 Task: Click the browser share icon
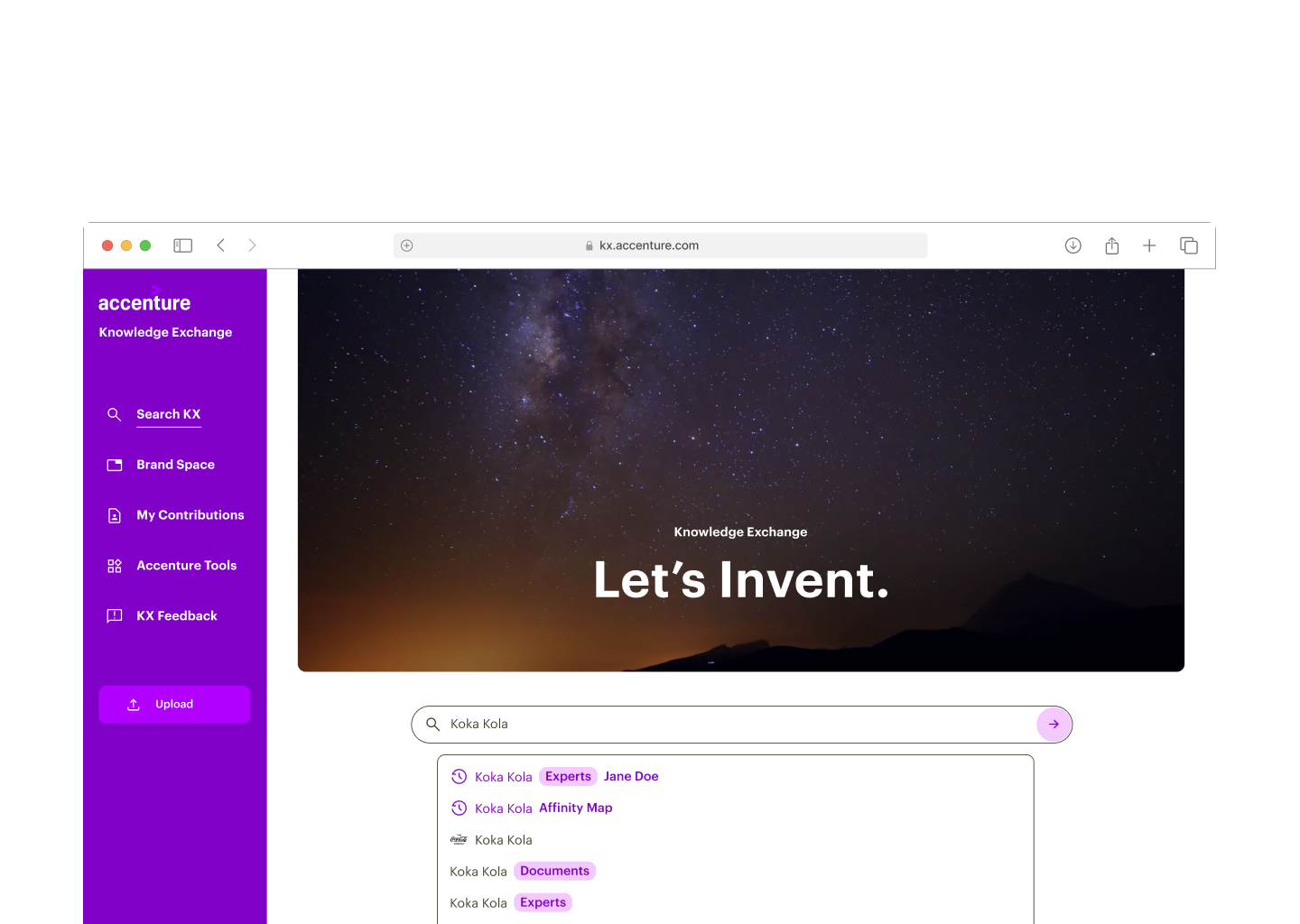click(x=1112, y=245)
